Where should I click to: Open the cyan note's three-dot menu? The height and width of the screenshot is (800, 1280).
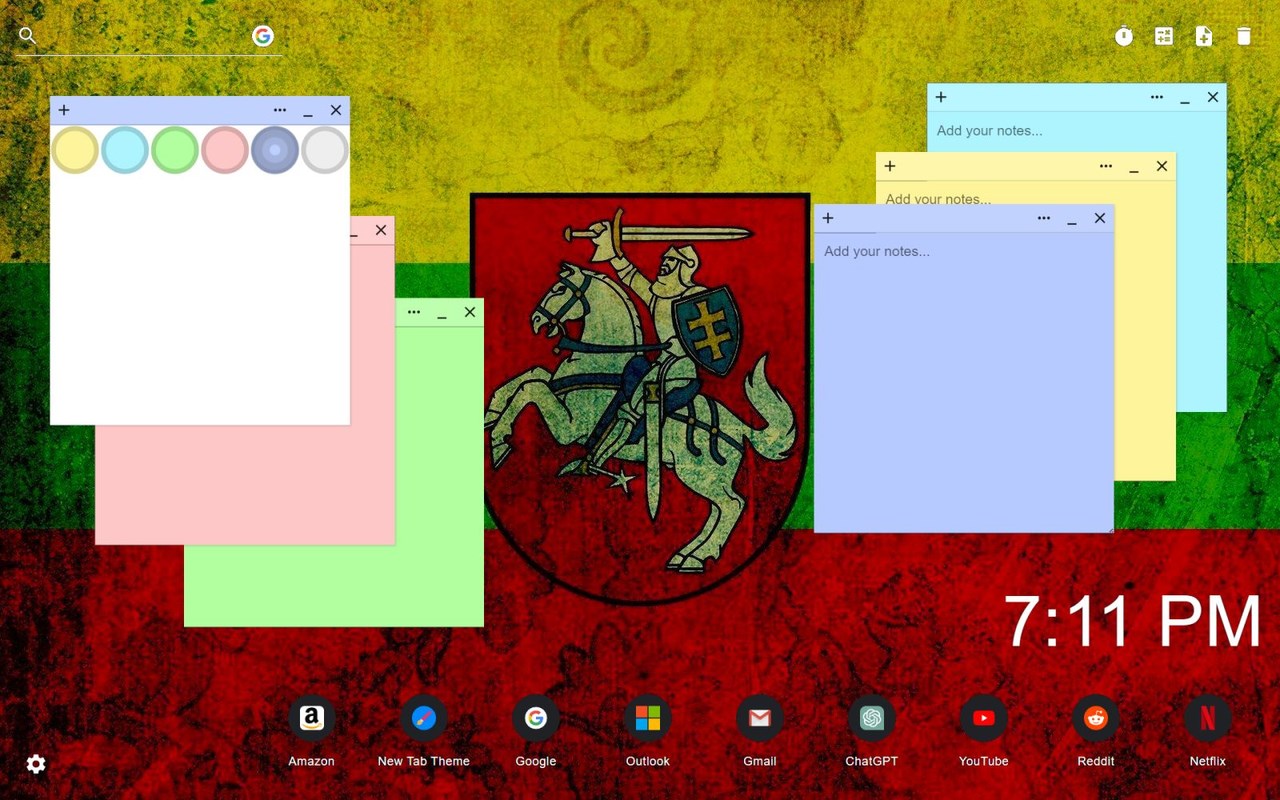click(1157, 97)
